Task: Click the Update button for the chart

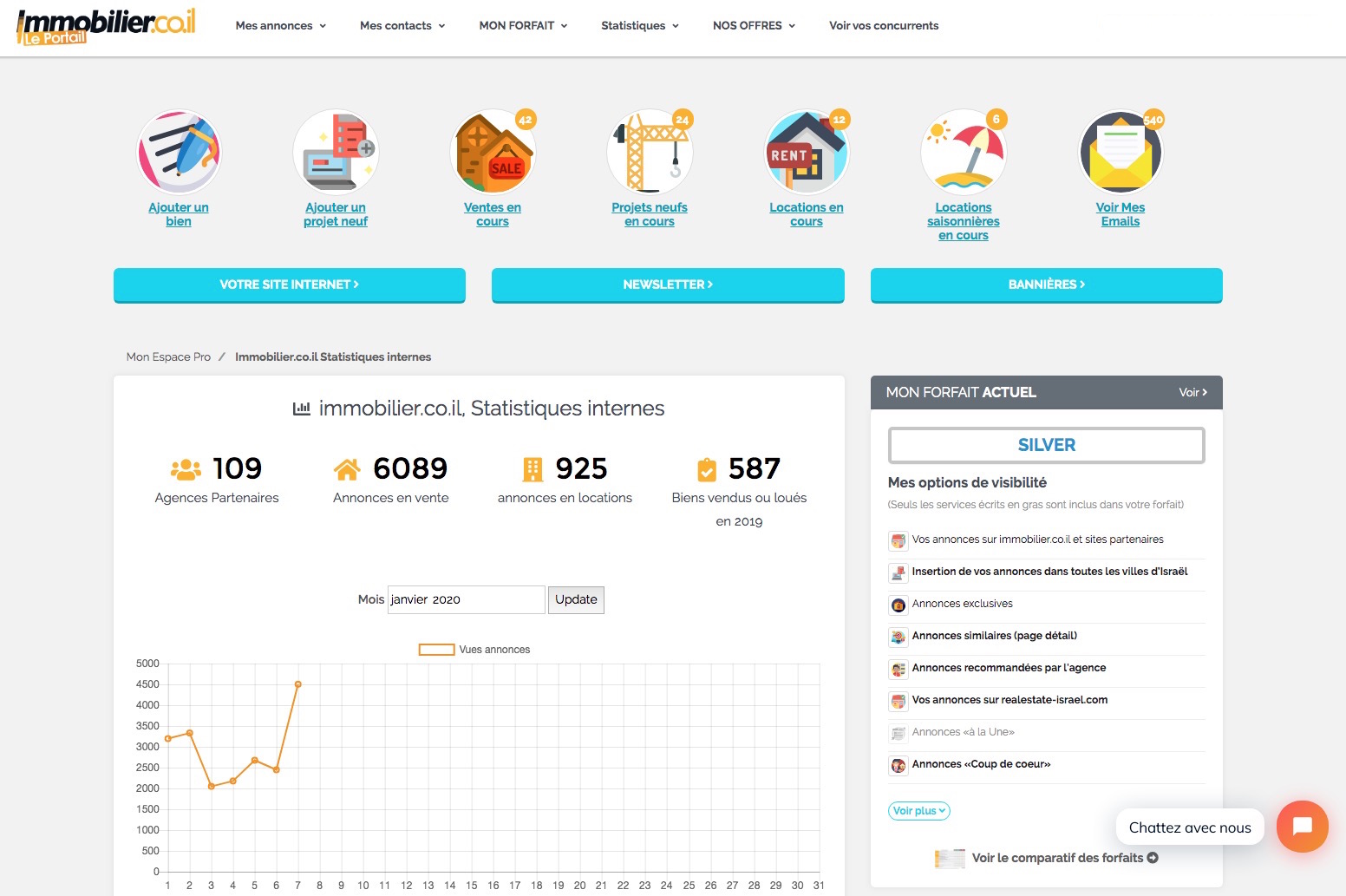Action: 576,599
